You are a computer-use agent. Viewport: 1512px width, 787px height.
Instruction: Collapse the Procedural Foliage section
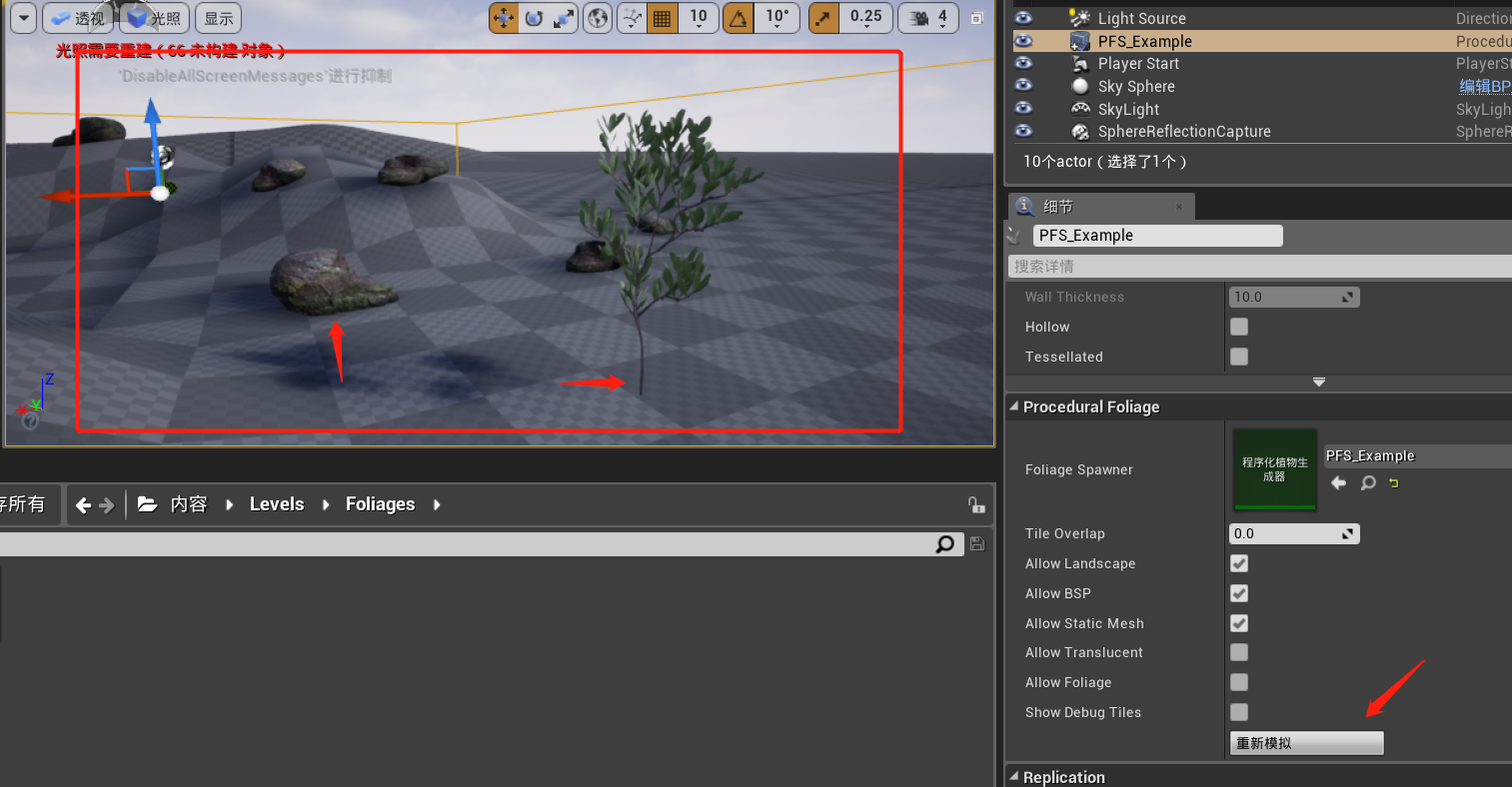click(1014, 406)
